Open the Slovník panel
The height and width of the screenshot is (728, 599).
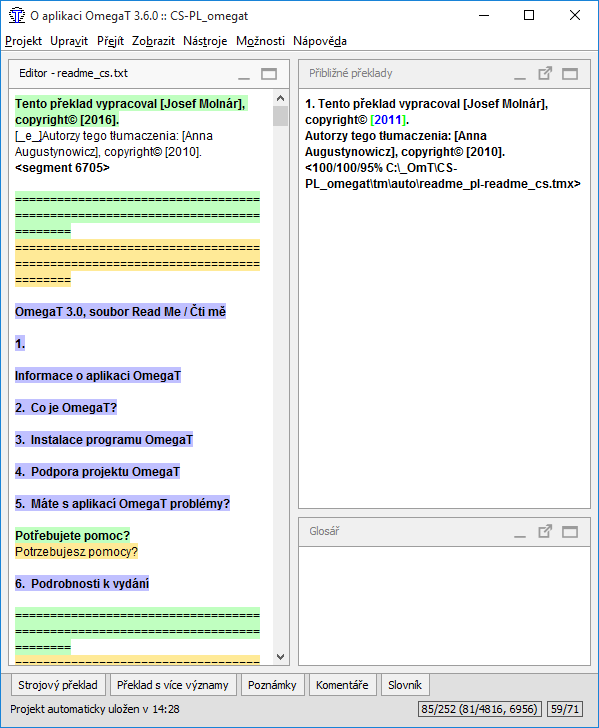(x=405, y=685)
